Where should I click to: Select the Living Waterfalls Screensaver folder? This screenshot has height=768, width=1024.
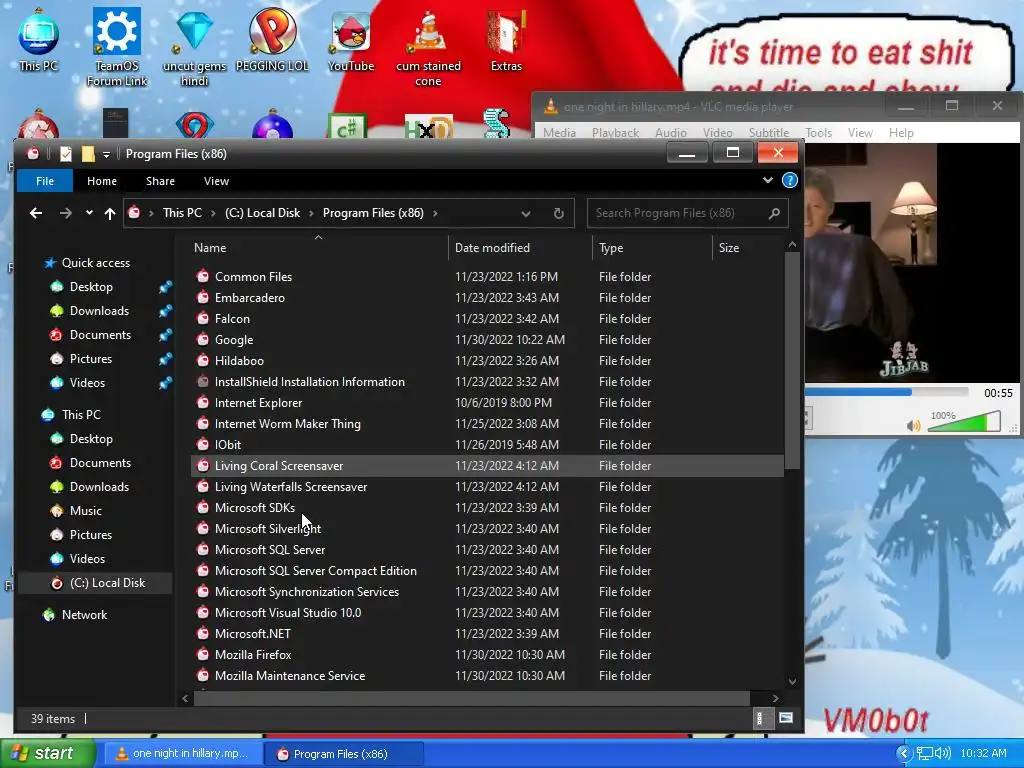487,487
